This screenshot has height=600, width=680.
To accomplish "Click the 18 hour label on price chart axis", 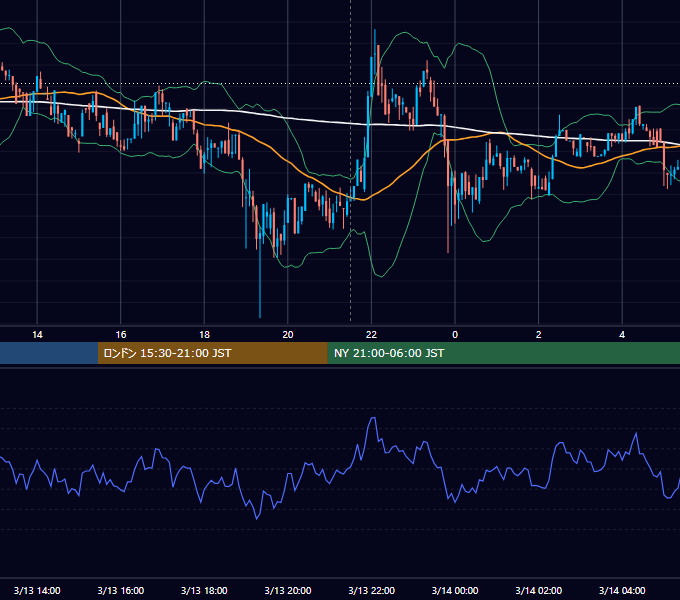I will click(204, 335).
